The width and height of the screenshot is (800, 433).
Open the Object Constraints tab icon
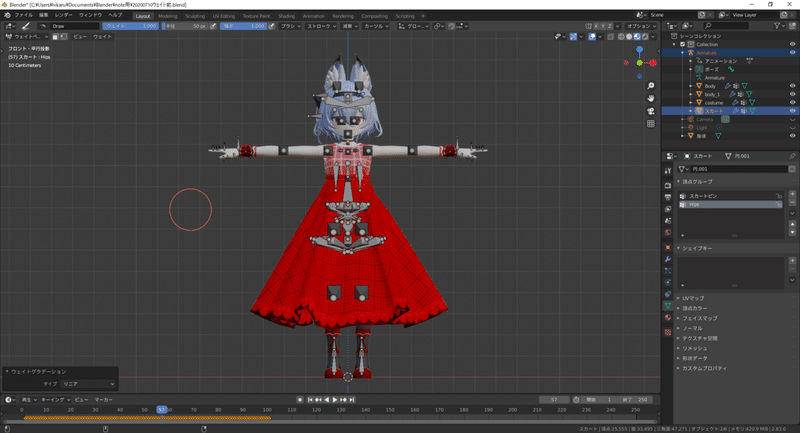[668, 294]
